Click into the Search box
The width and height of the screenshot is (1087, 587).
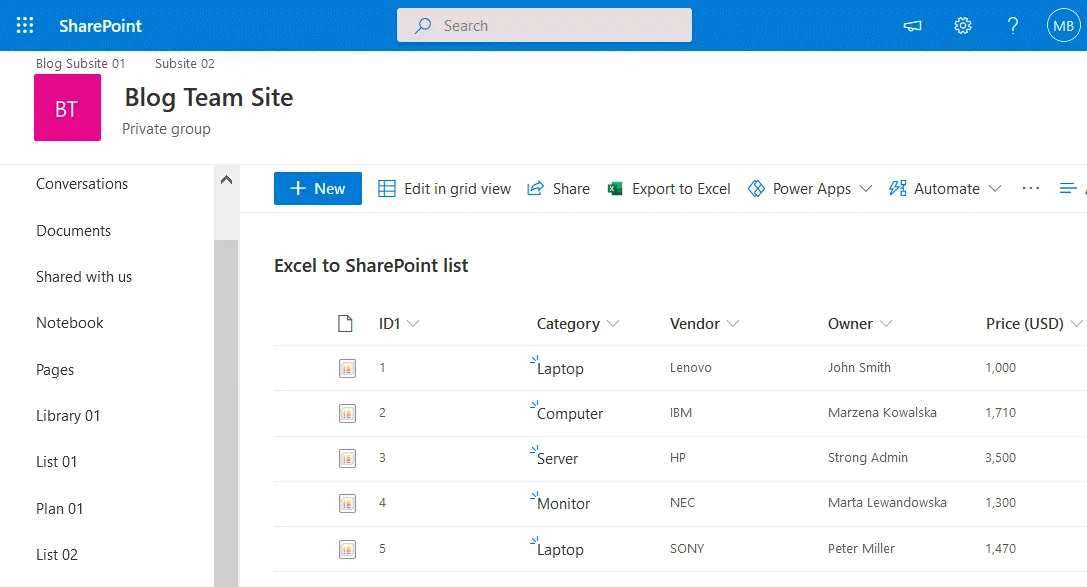coord(544,26)
